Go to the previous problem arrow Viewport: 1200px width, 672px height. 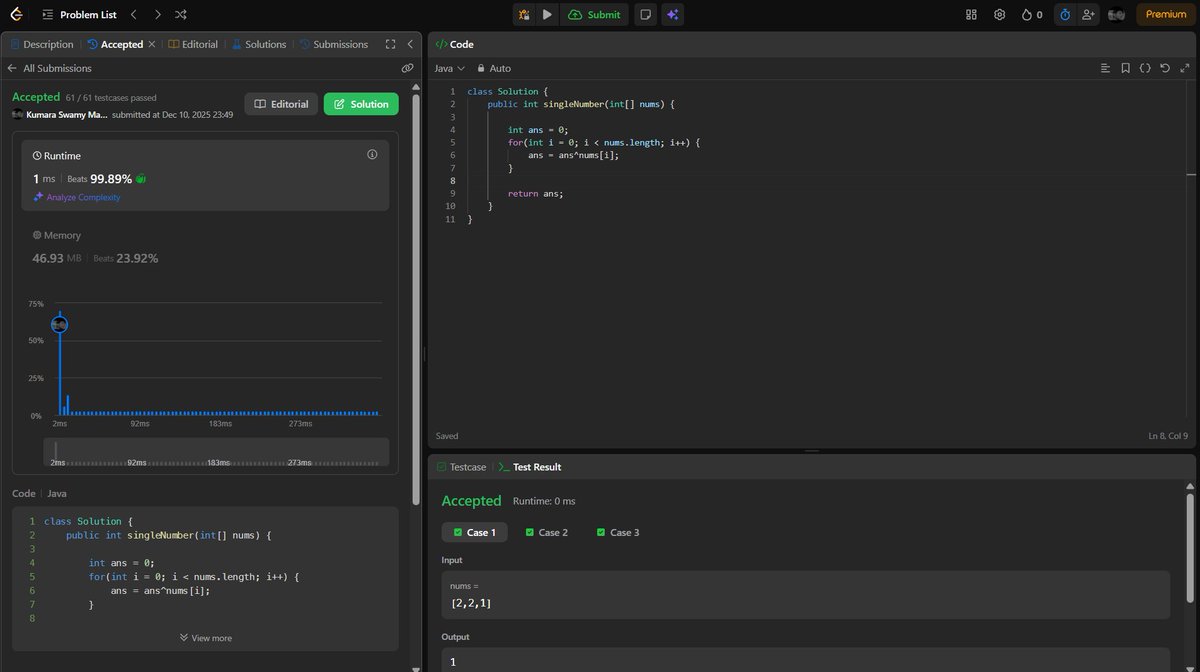coord(134,15)
